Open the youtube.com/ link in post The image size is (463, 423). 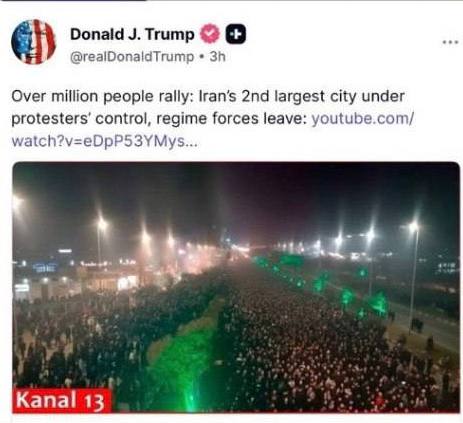(363, 118)
